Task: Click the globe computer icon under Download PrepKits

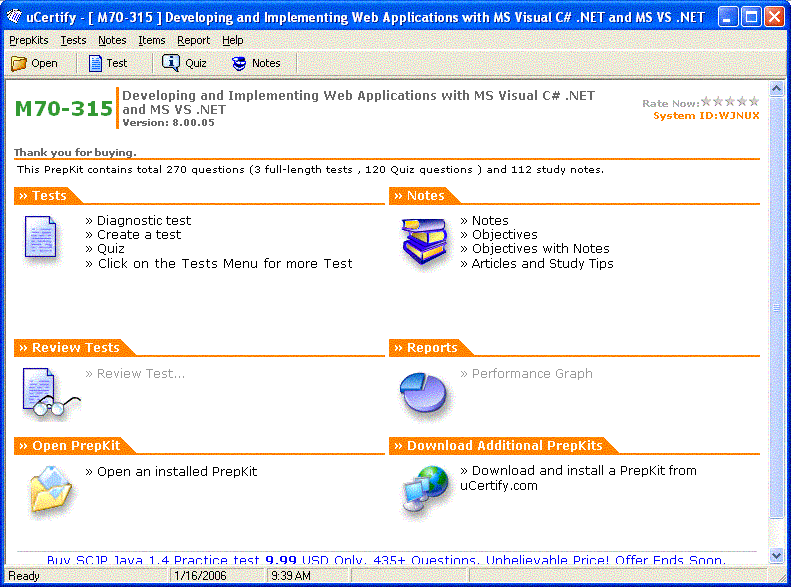Action: [x=425, y=488]
